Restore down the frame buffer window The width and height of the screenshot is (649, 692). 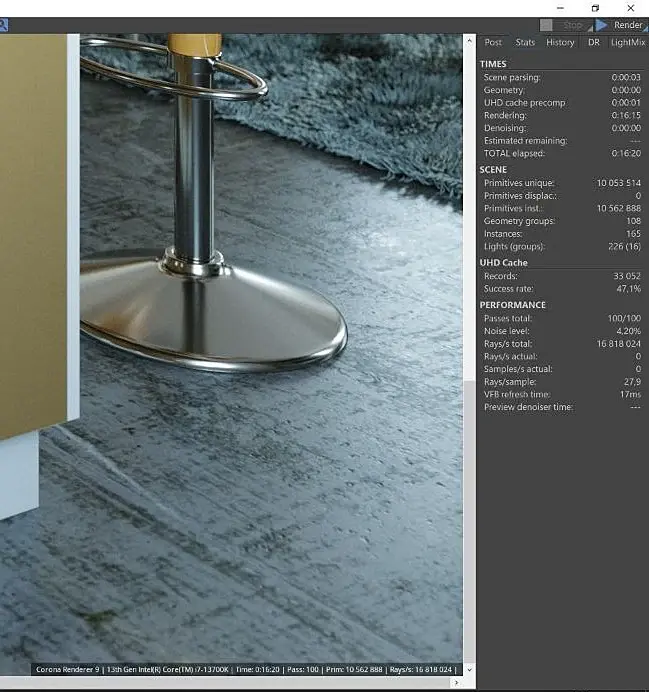[595, 8]
